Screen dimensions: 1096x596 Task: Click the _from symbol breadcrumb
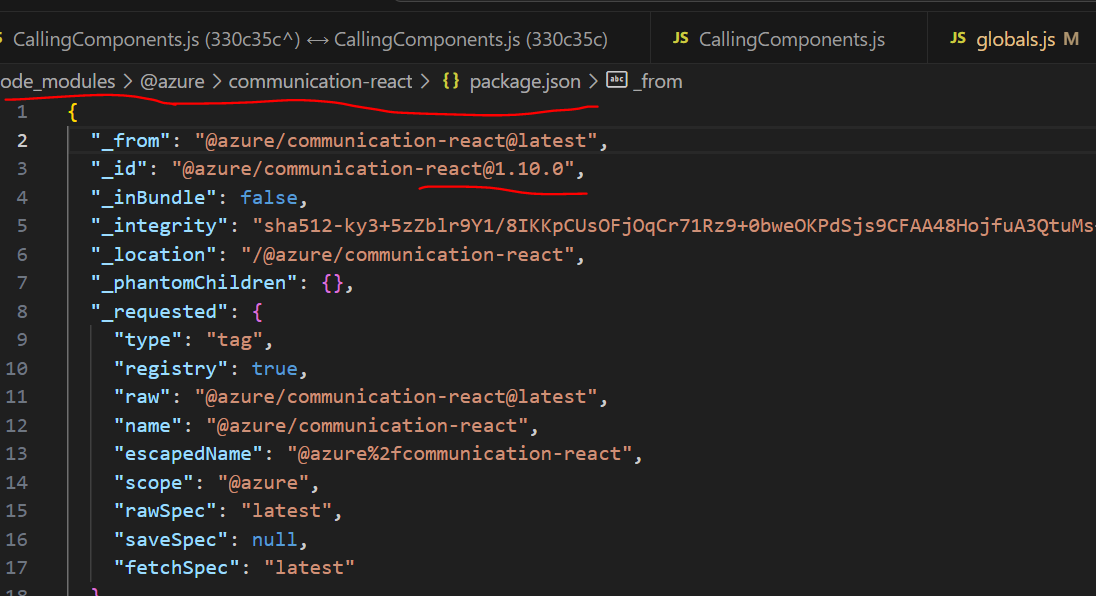tap(657, 82)
